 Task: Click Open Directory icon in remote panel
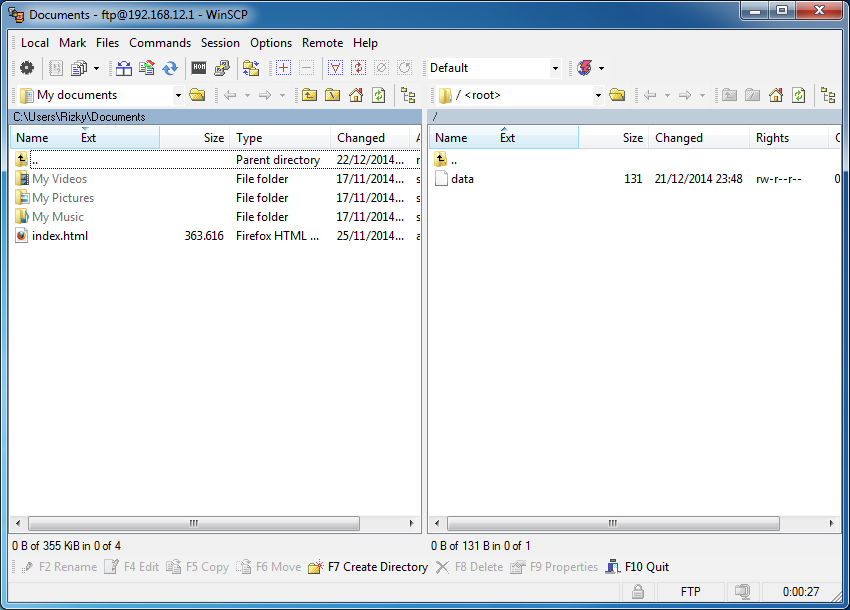tap(617, 95)
